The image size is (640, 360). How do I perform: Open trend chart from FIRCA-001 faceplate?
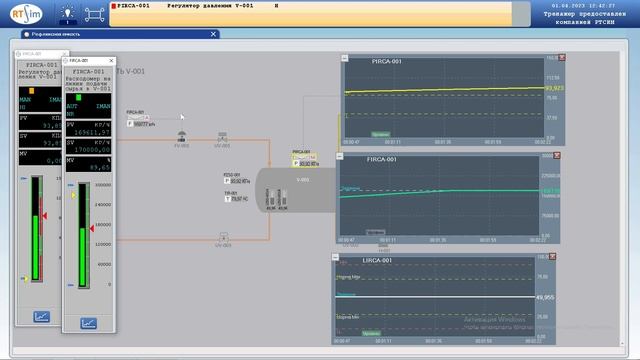tap(89, 323)
